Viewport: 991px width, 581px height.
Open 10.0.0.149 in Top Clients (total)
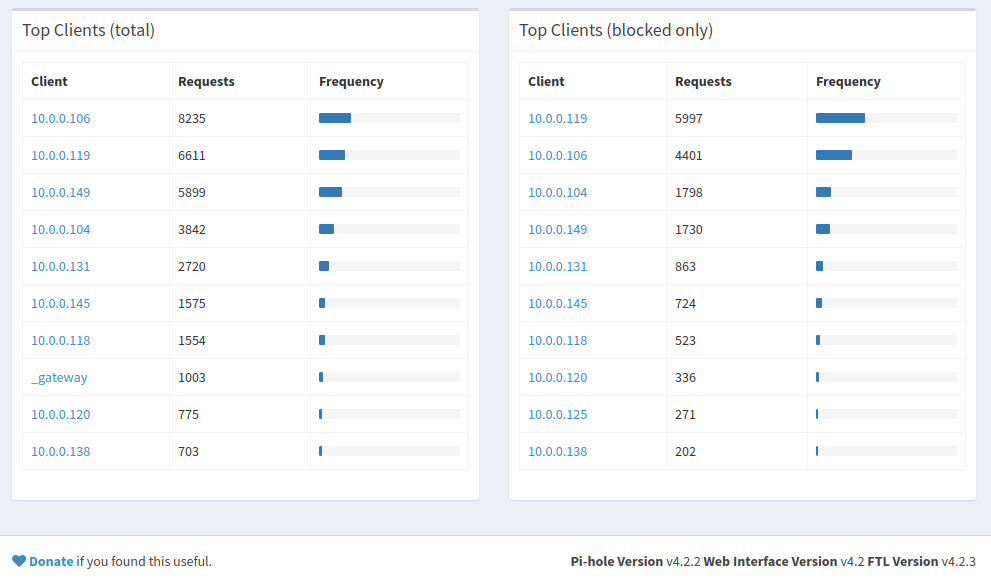click(60, 192)
